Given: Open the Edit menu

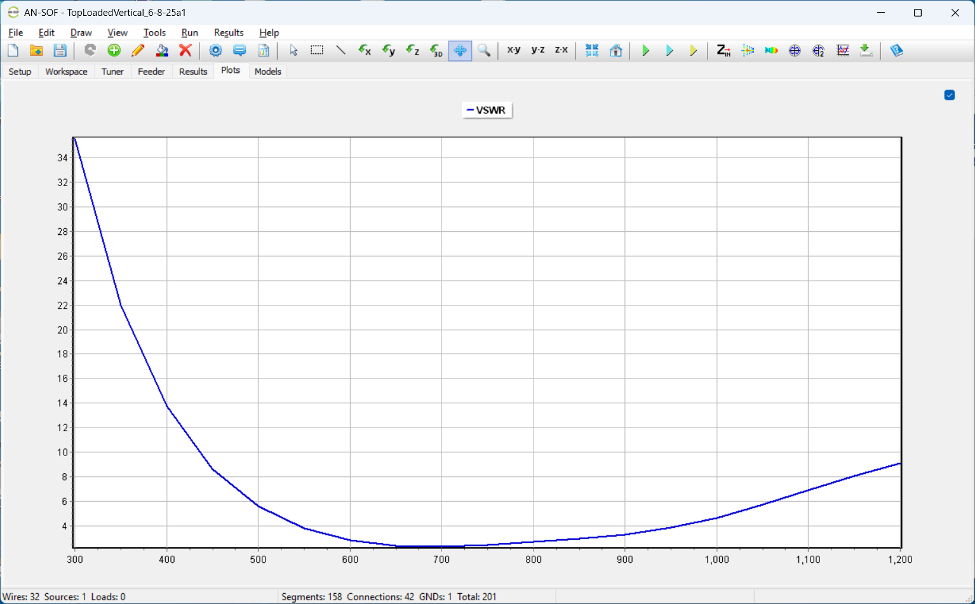Looking at the screenshot, I should point(46,32).
